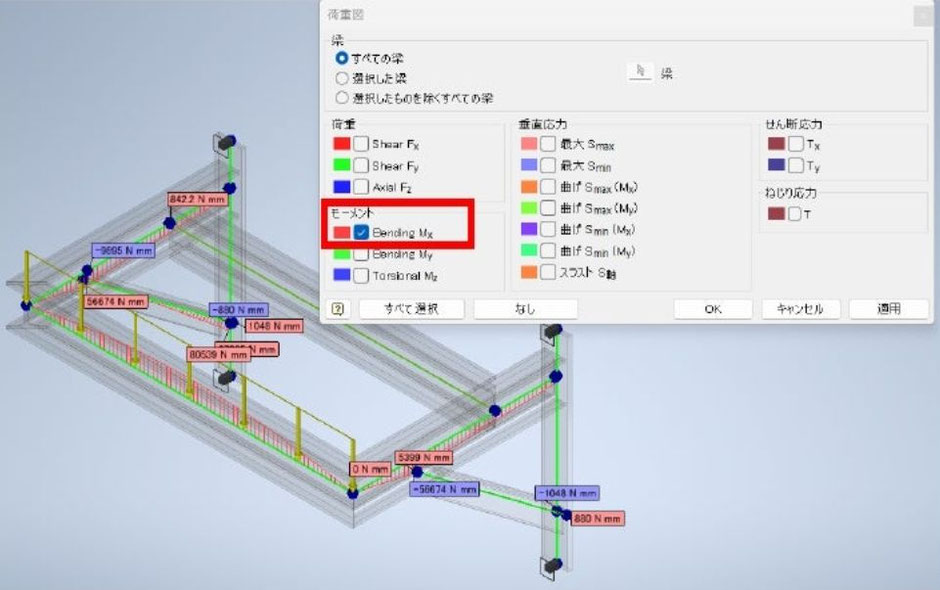The width and height of the screenshot is (940, 590).
Task: Open orange swatch for 曲げ Smax (Mx)
Action: [x=529, y=186]
